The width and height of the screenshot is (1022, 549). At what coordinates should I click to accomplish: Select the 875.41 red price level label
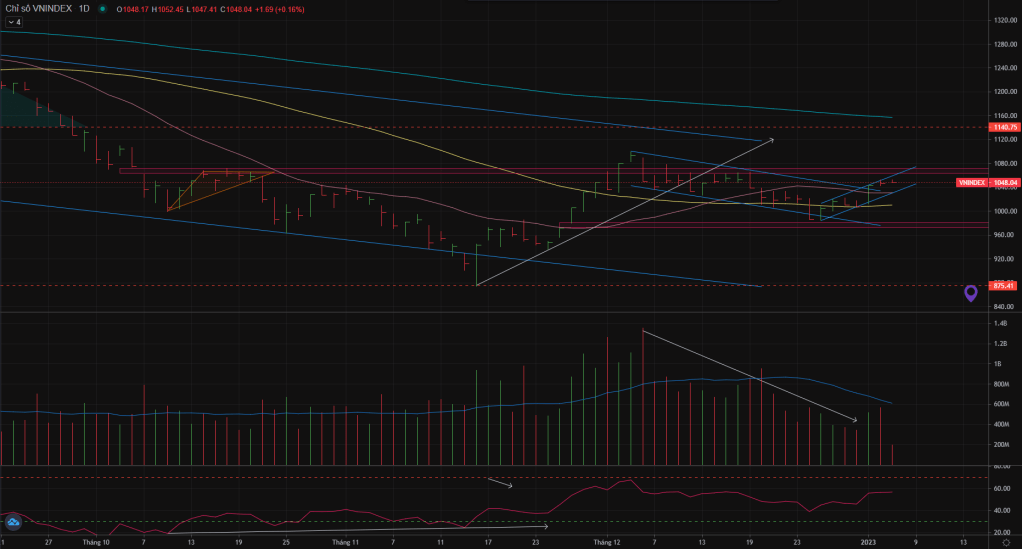(x=1004, y=285)
